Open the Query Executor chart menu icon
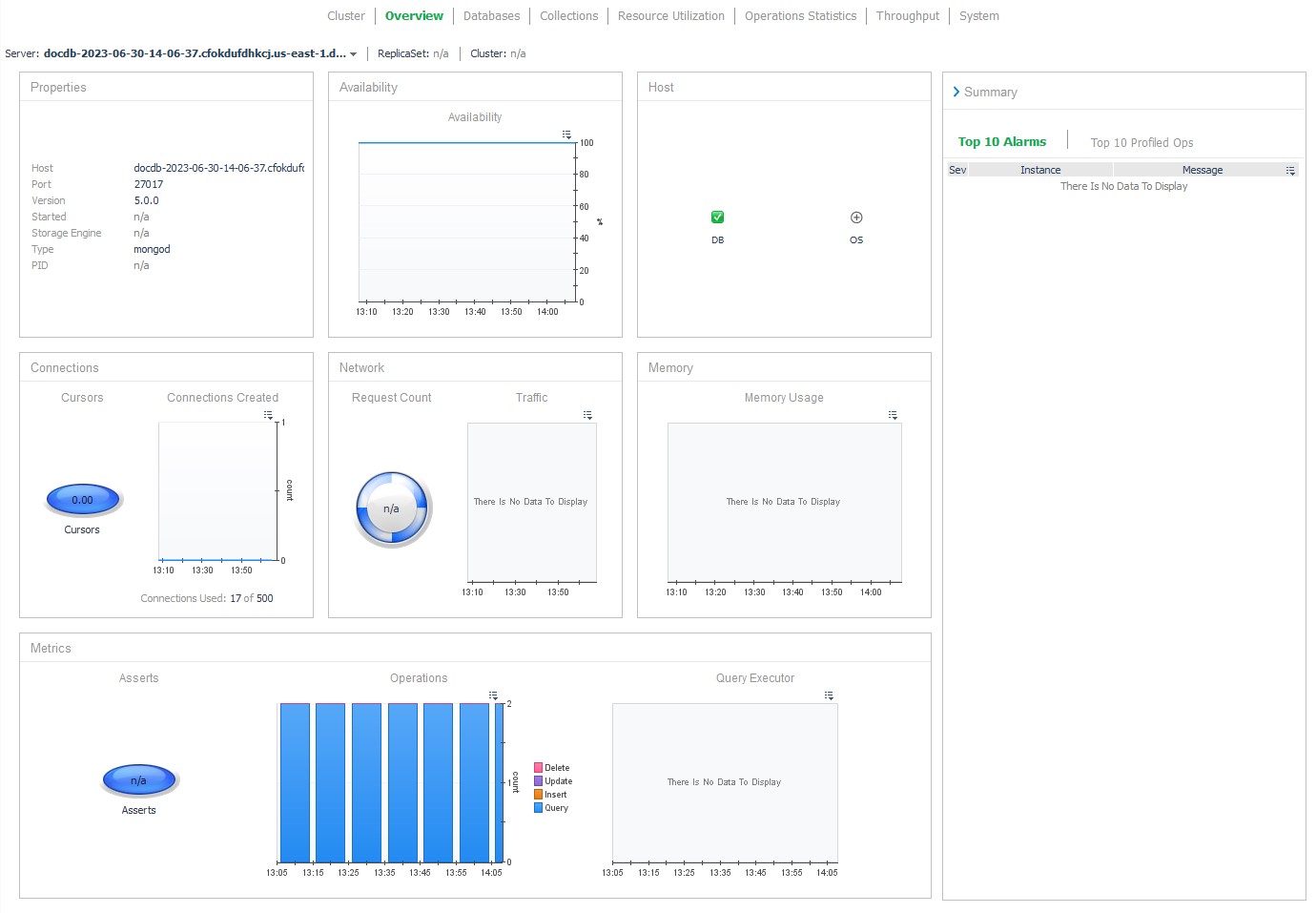1316x913 pixels. pyautogui.click(x=830, y=695)
